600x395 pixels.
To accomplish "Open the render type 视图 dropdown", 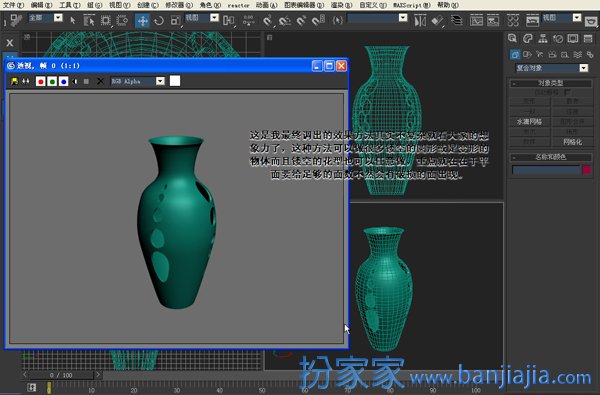I will click(x=577, y=18).
